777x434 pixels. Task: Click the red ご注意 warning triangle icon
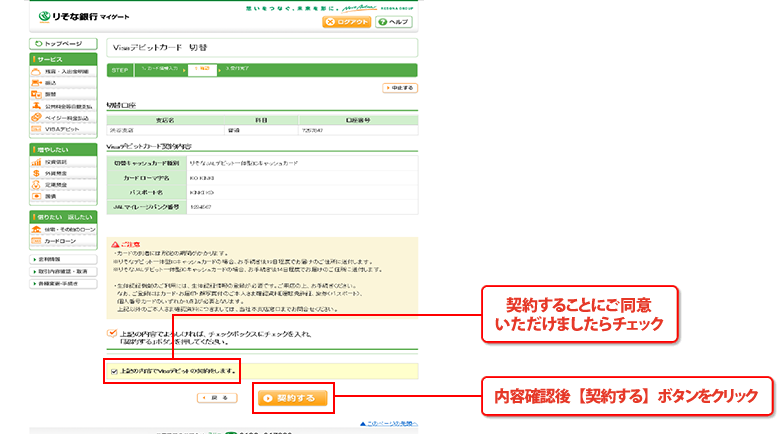click(x=115, y=244)
